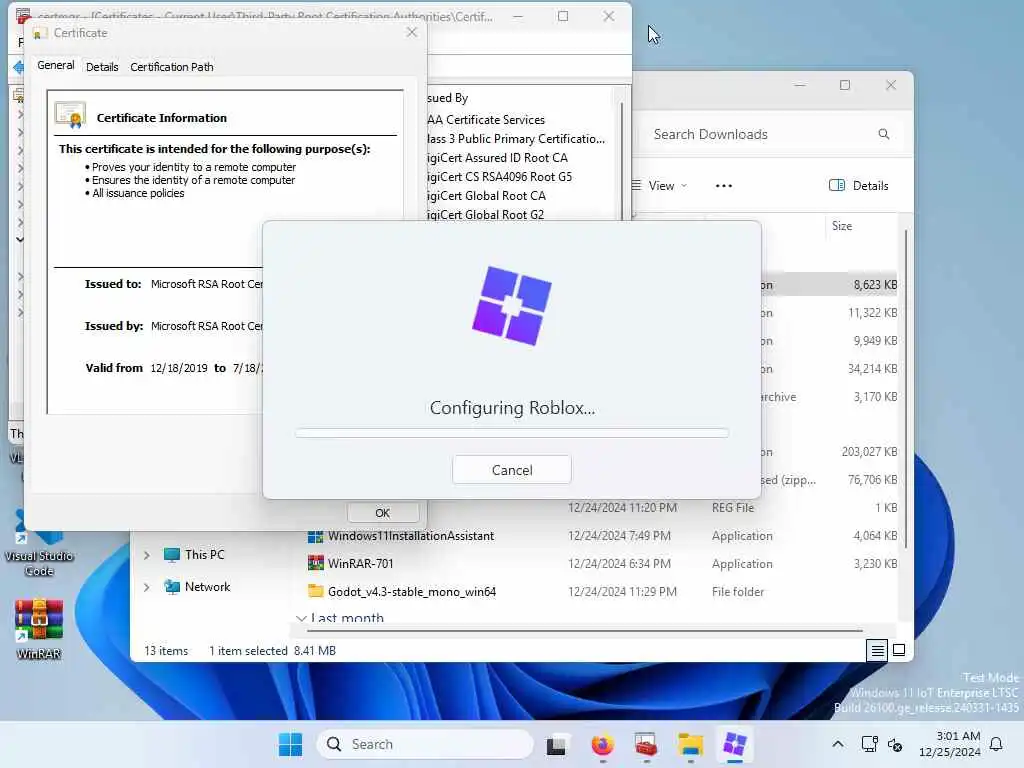Open the Windows Start menu
The image size is (1024, 768).
290,744
